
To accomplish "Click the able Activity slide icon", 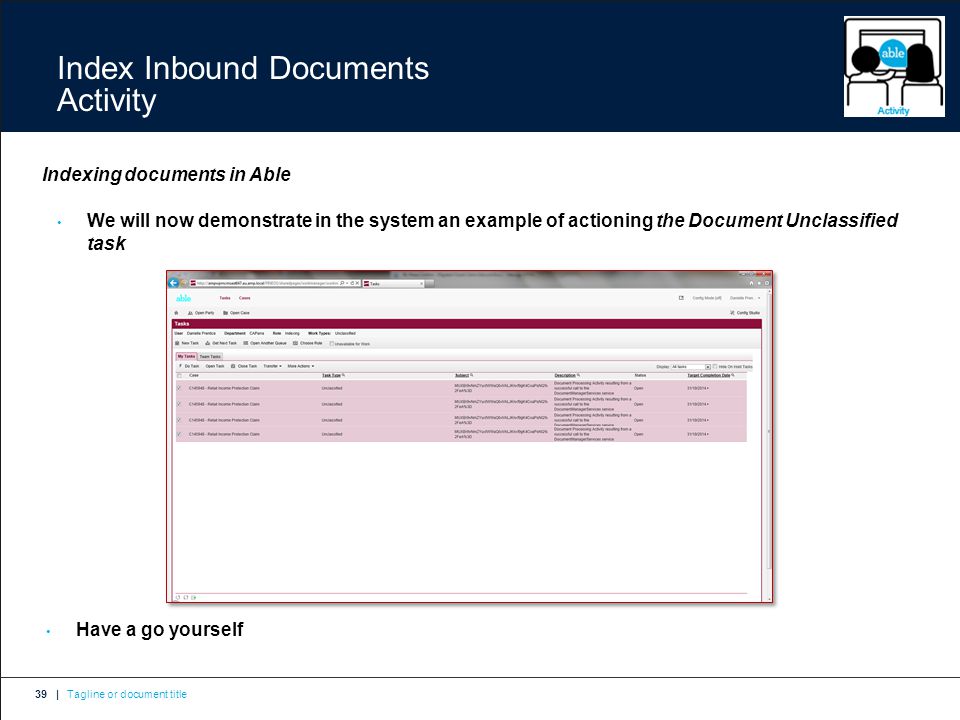I will pos(894,66).
